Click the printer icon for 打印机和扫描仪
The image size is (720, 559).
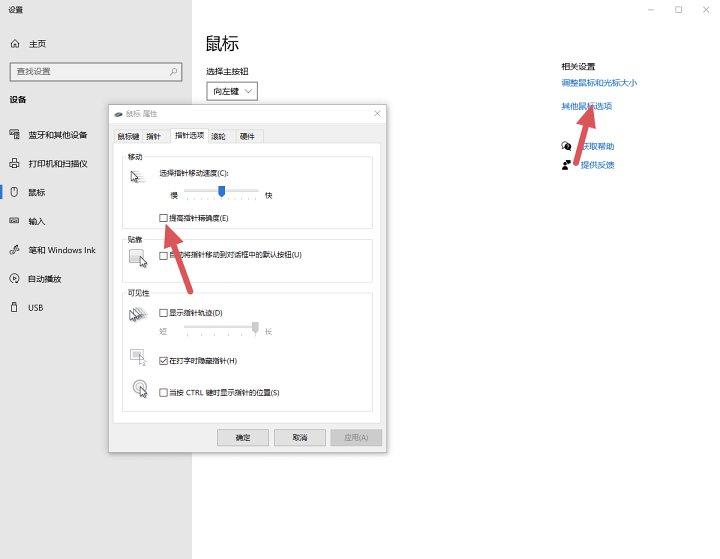(x=15, y=164)
